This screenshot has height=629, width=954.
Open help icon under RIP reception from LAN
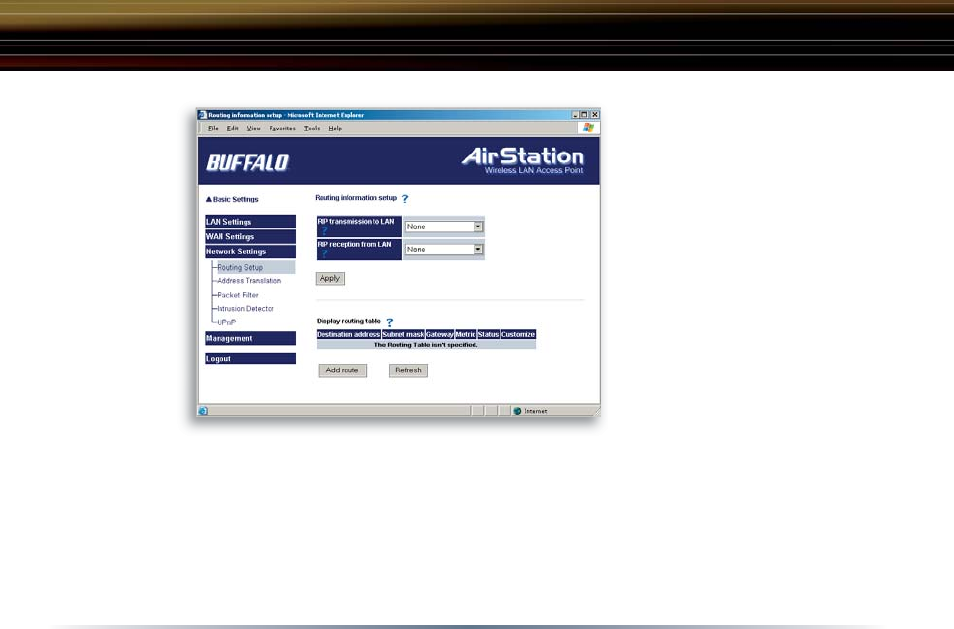click(x=324, y=254)
